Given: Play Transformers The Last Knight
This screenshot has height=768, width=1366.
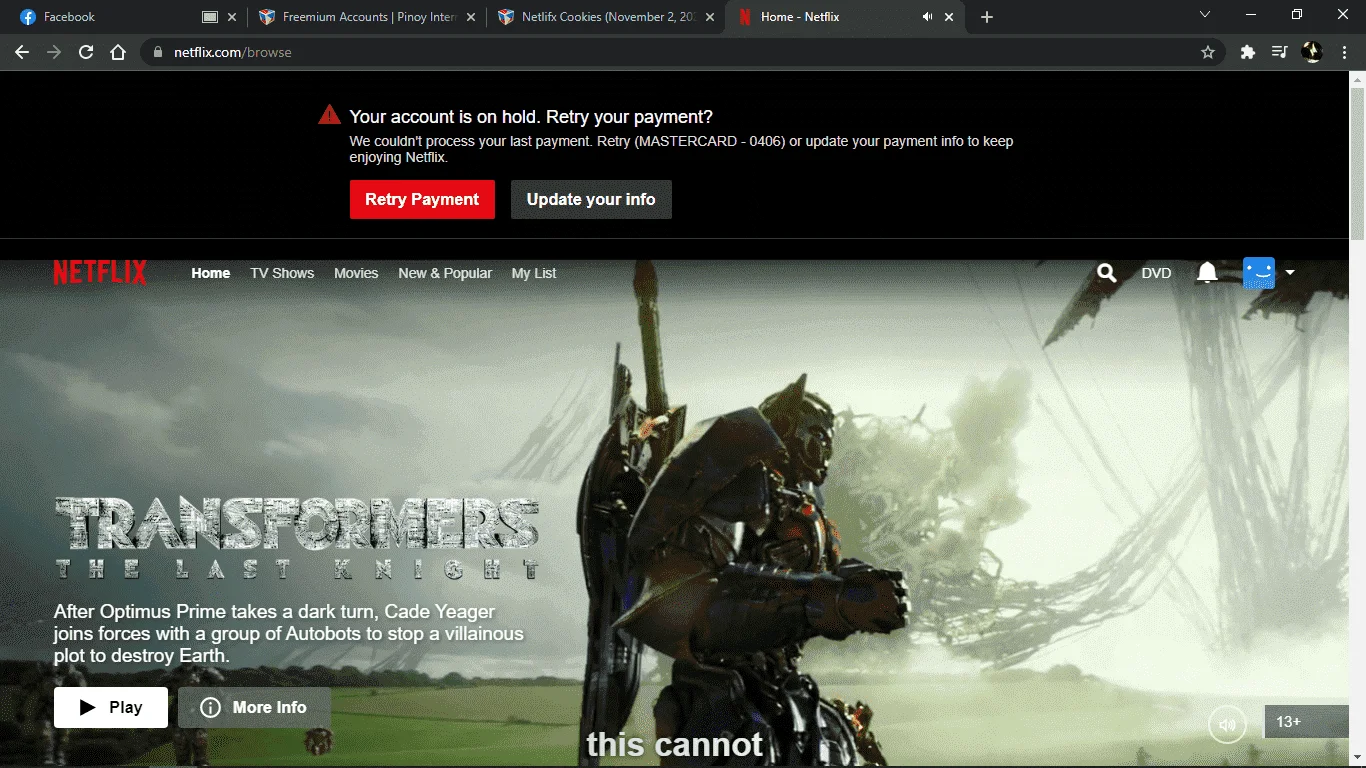Looking at the screenshot, I should [111, 707].
